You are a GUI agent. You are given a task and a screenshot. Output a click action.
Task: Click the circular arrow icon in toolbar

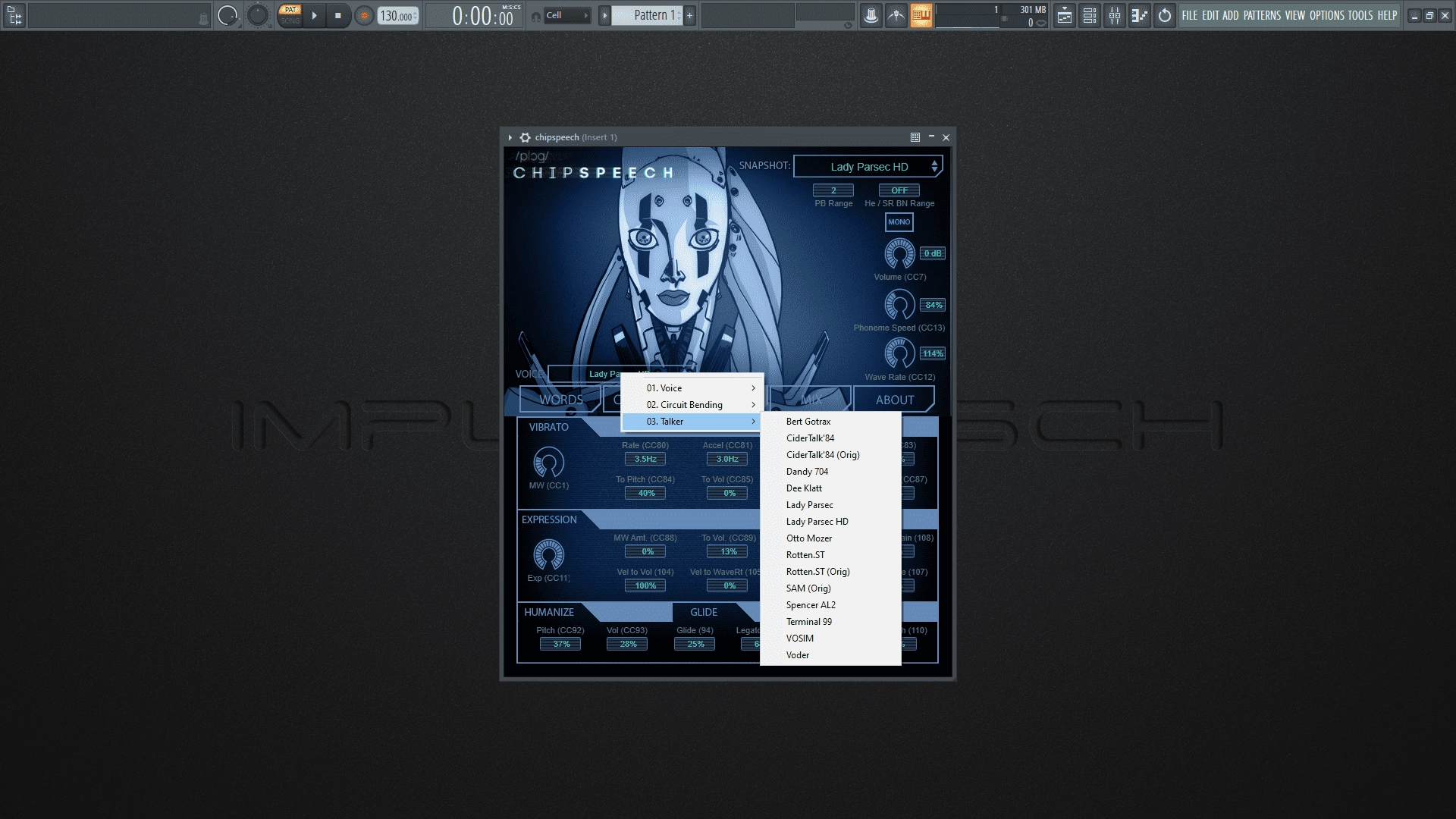click(x=1165, y=15)
